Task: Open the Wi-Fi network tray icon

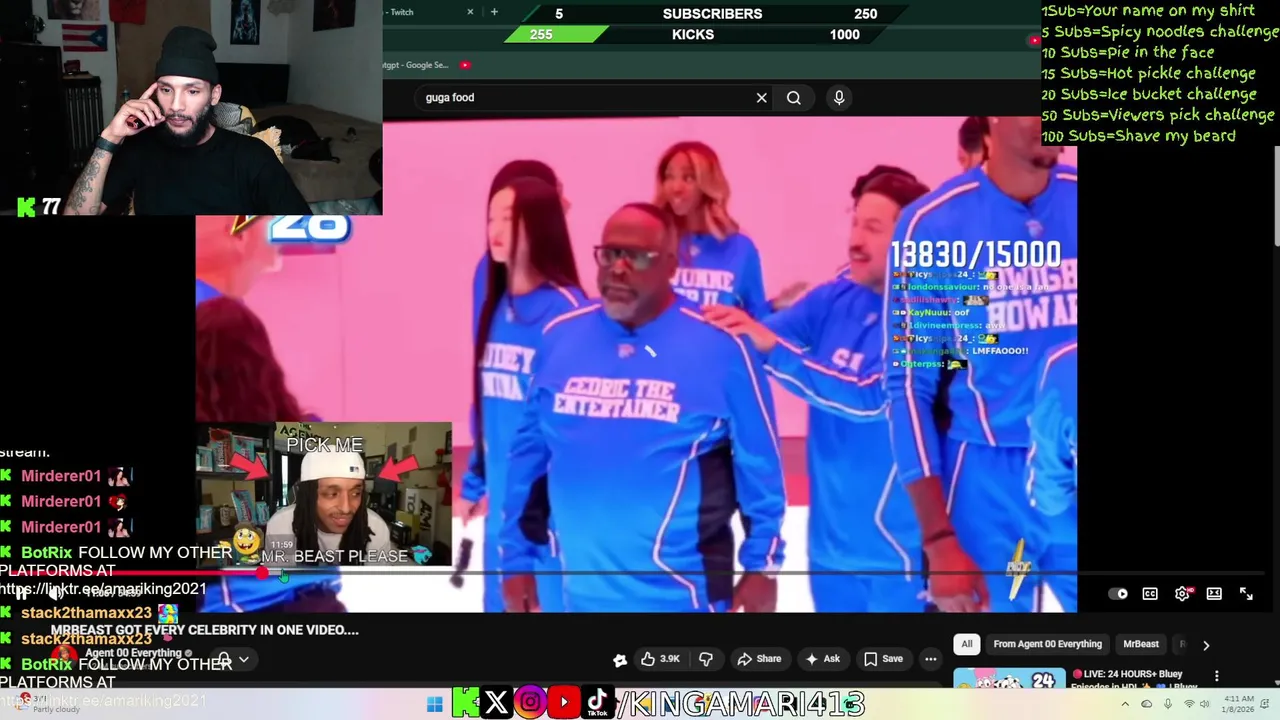Action: point(1189,704)
